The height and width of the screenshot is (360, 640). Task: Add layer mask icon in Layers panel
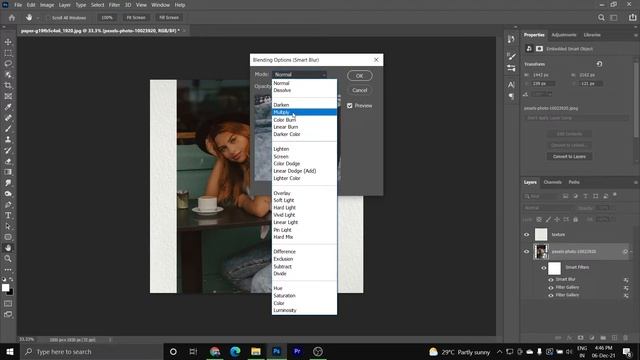pos(580,338)
